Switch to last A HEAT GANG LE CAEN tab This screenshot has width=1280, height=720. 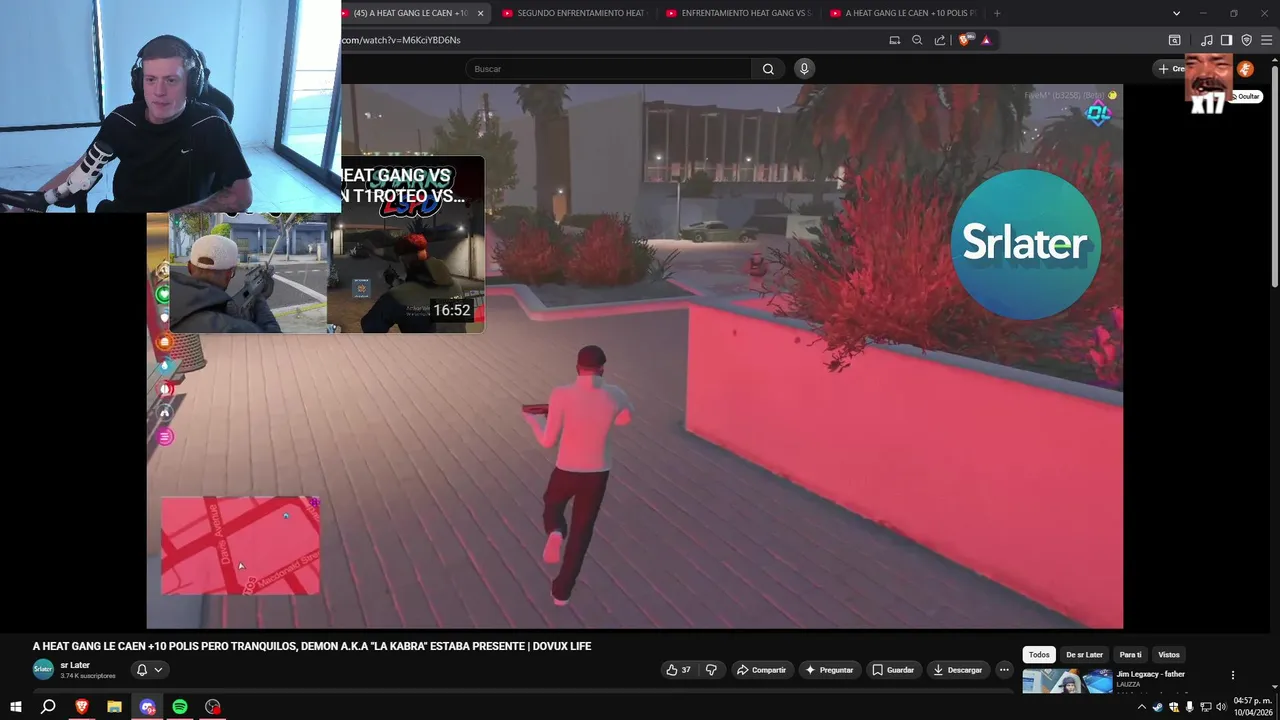(x=902, y=13)
